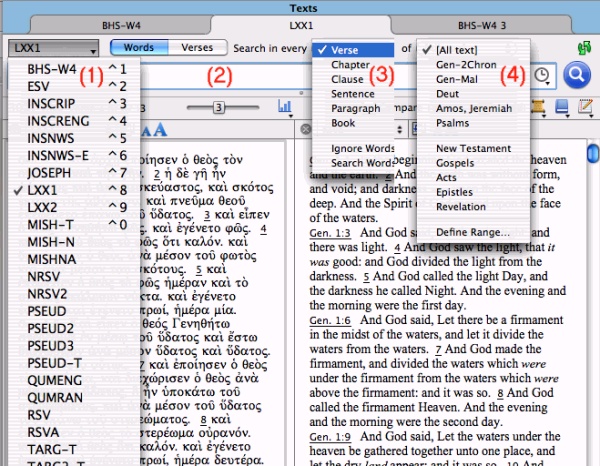Click the green arrows icon at top right
The width and height of the screenshot is (600, 466).
[x=584, y=49]
